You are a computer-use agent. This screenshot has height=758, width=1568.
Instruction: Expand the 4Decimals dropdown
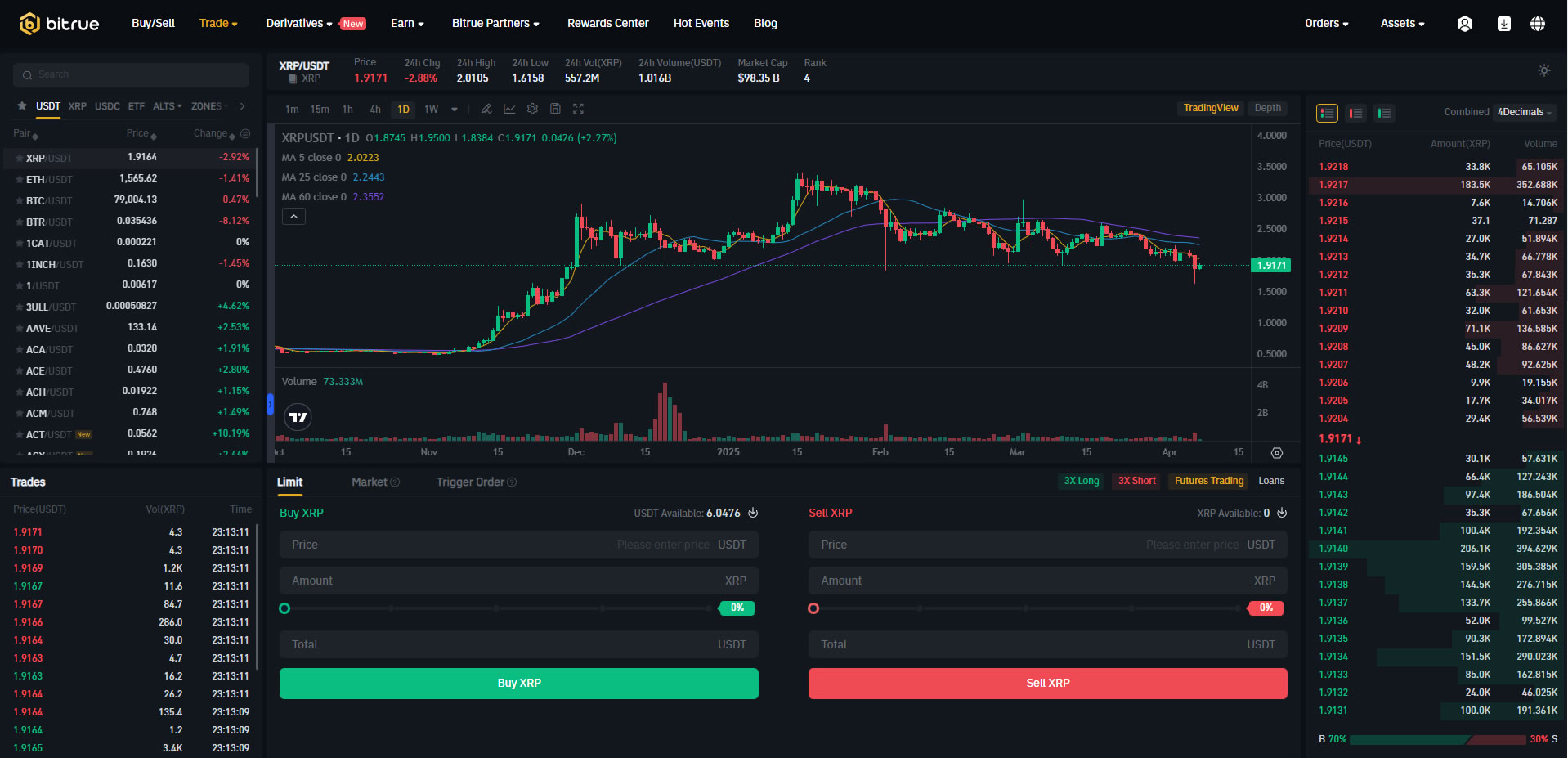click(x=1524, y=112)
